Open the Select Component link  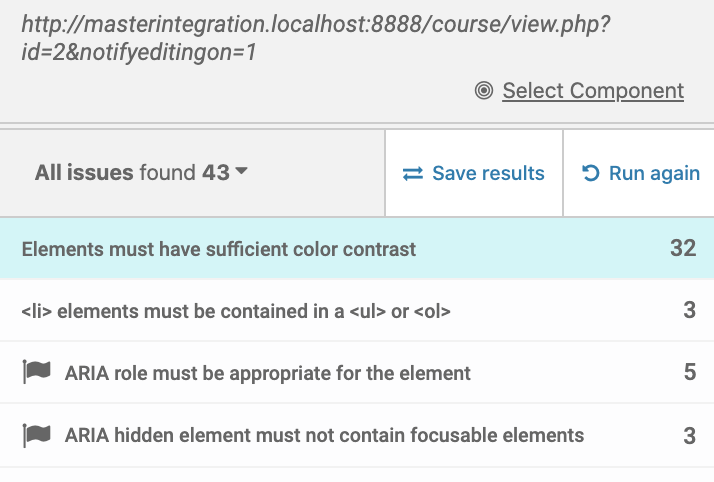pos(593,91)
